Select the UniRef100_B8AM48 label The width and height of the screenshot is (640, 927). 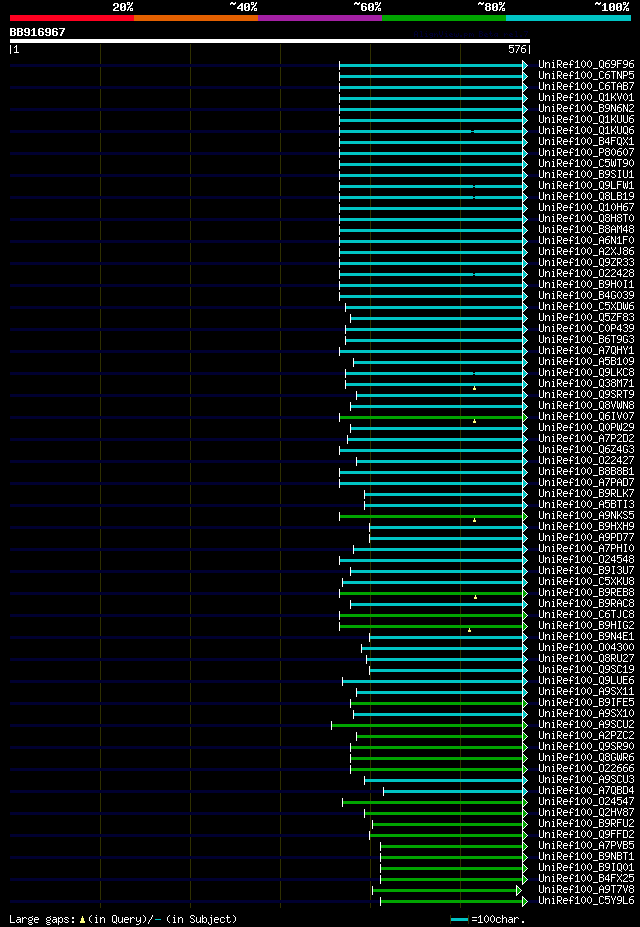point(586,230)
